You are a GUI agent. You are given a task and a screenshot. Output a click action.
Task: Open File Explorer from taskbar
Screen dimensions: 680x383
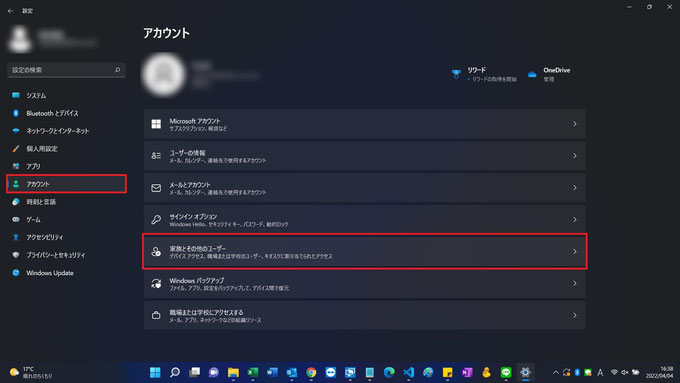(233, 372)
